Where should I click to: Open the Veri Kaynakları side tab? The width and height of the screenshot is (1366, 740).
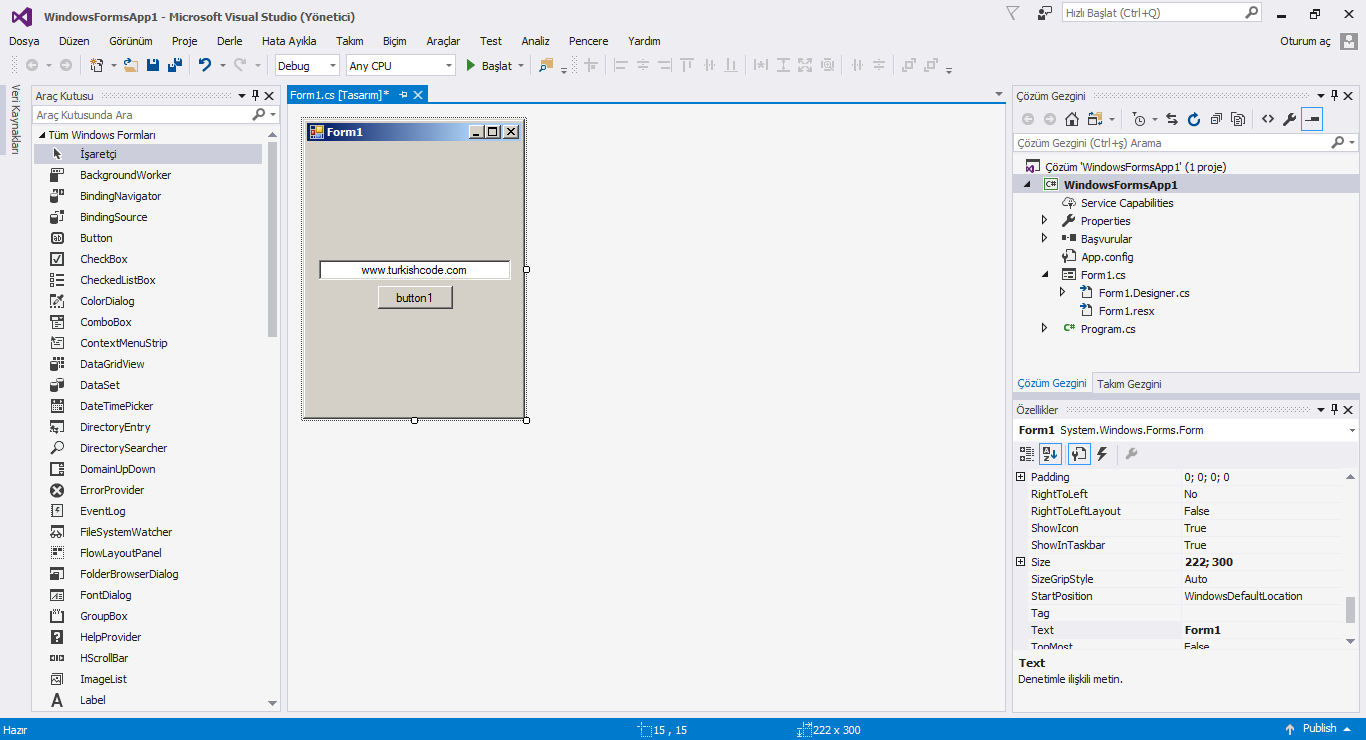tap(15, 119)
